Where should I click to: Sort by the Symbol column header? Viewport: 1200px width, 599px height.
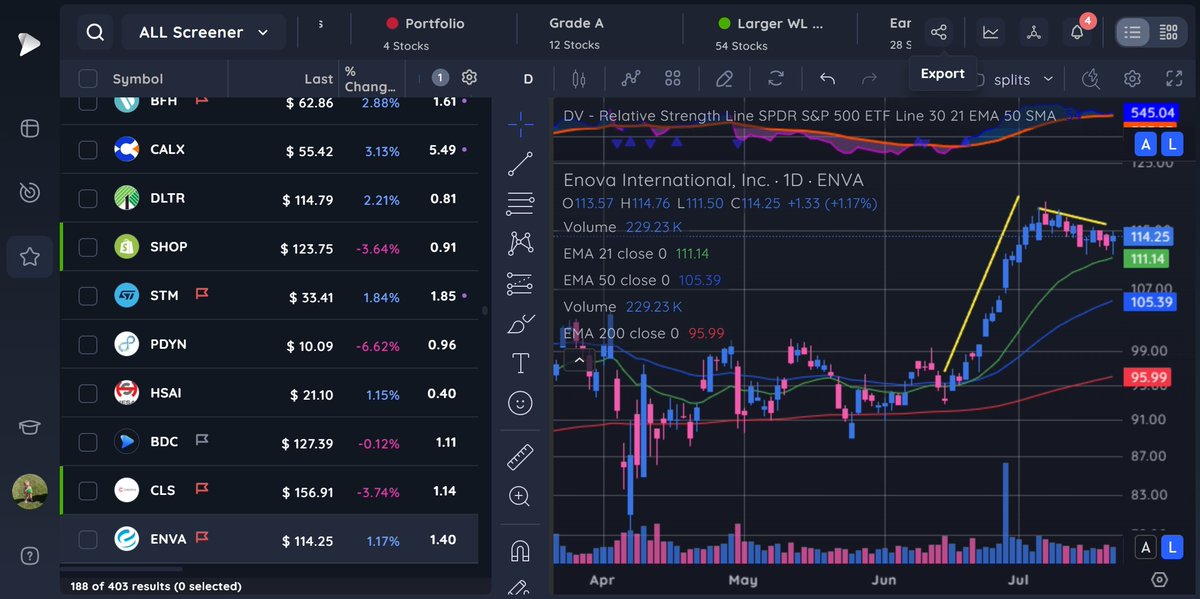[x=138, y=79]
